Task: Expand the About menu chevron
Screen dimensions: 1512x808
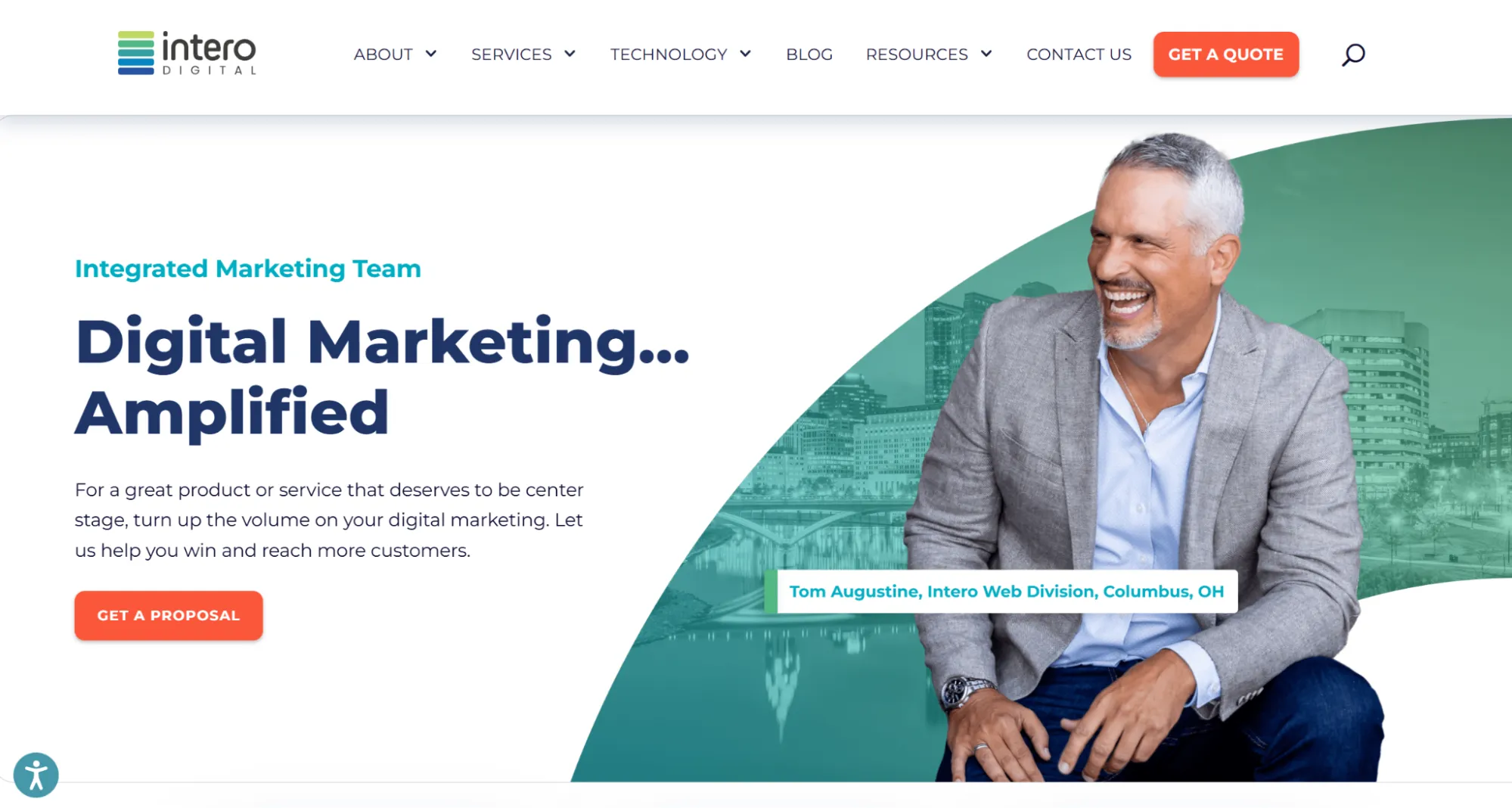Action: (431, 54)
